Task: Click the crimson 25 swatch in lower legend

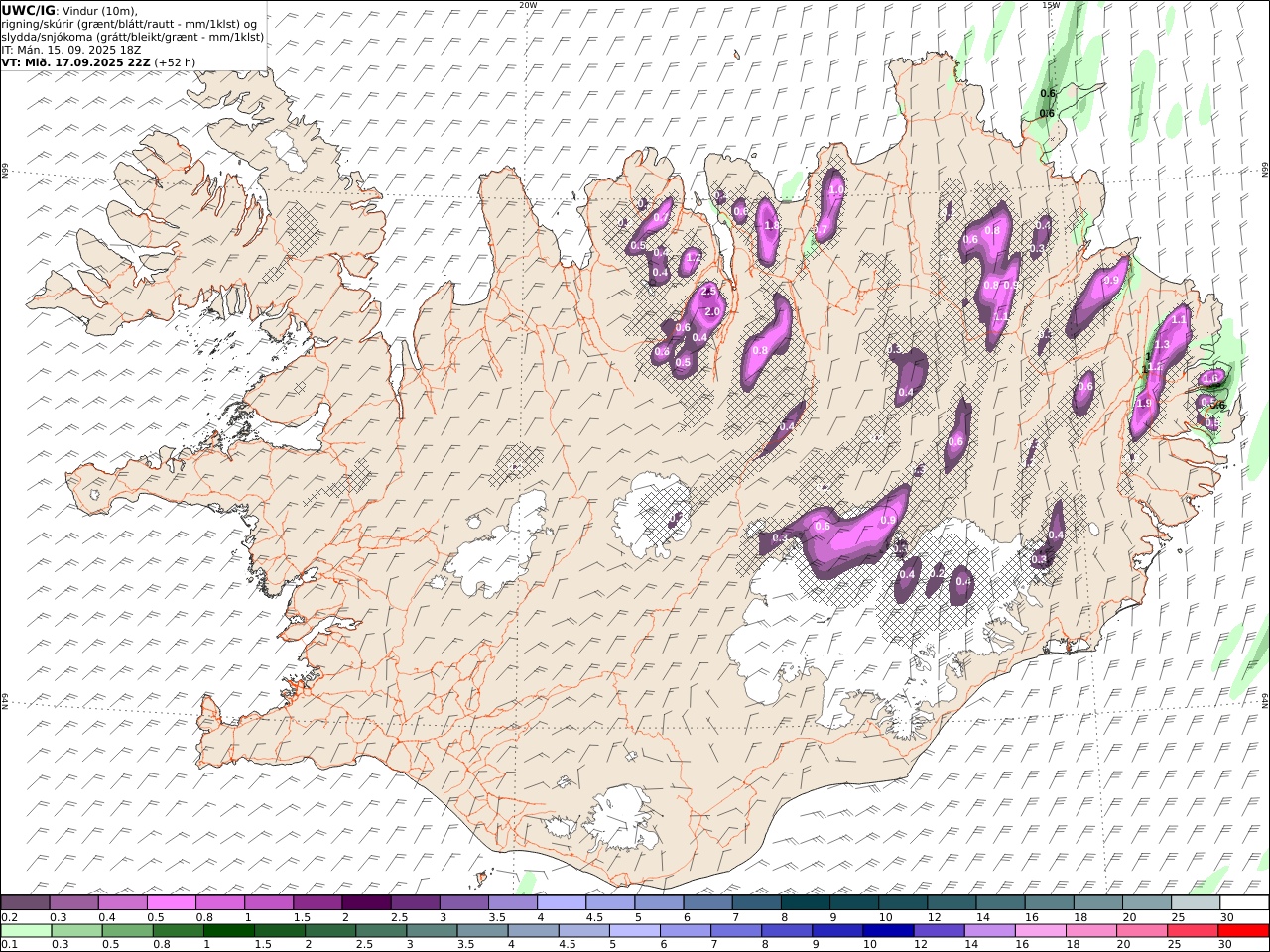Action: (1193, 931)
